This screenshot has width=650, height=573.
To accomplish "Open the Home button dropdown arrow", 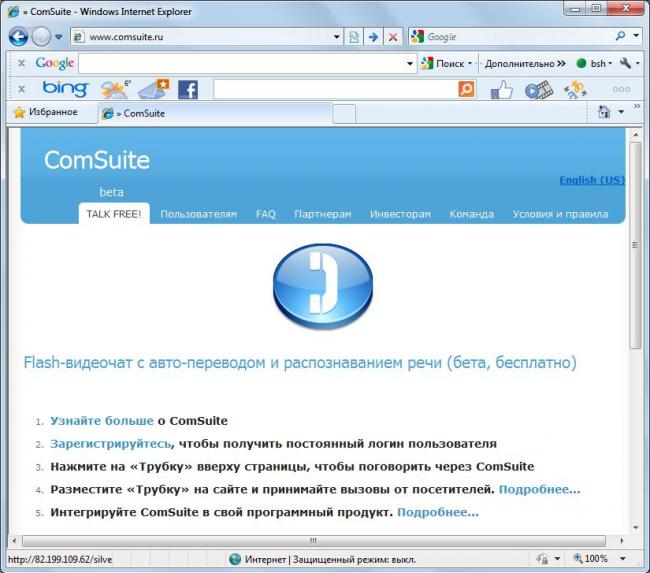I will [x=621, y=112].
